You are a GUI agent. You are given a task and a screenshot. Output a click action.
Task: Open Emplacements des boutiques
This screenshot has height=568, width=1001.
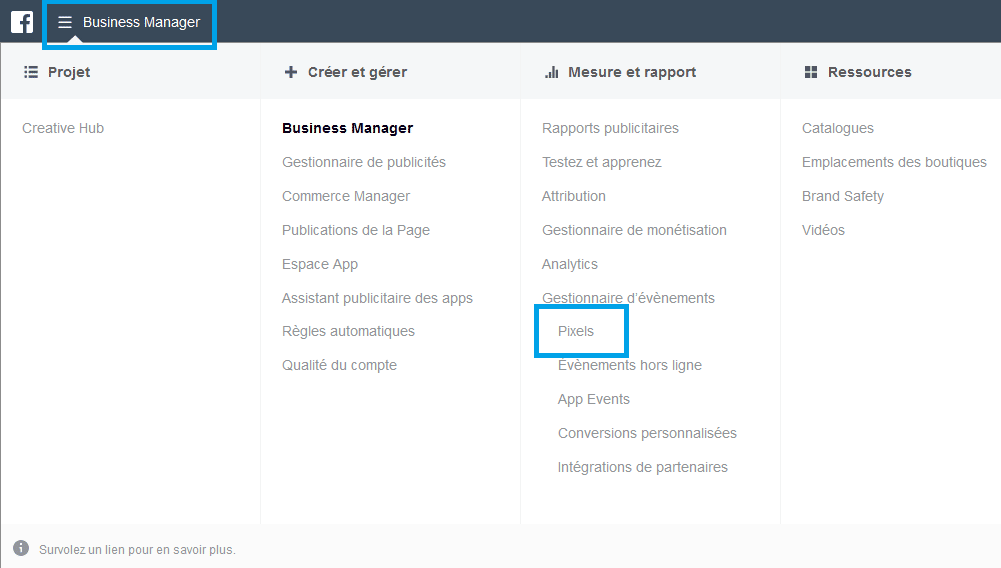click(x=894, y=162)
